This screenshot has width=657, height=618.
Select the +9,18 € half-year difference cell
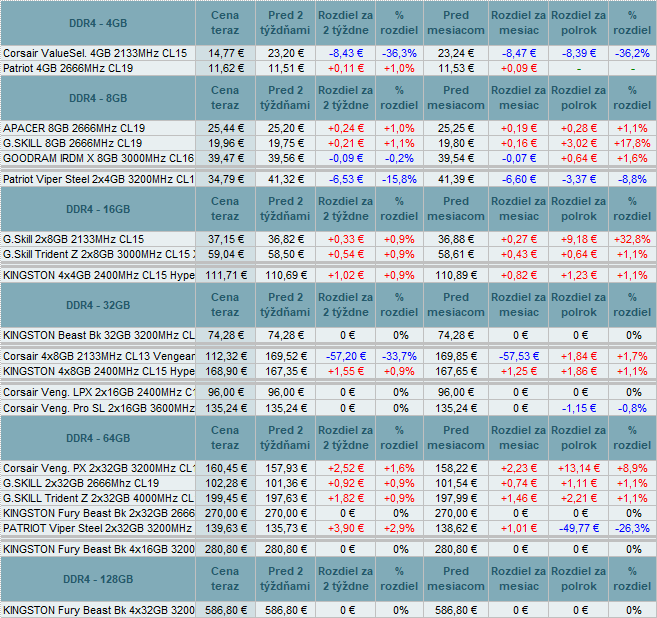tap(579, 239)
